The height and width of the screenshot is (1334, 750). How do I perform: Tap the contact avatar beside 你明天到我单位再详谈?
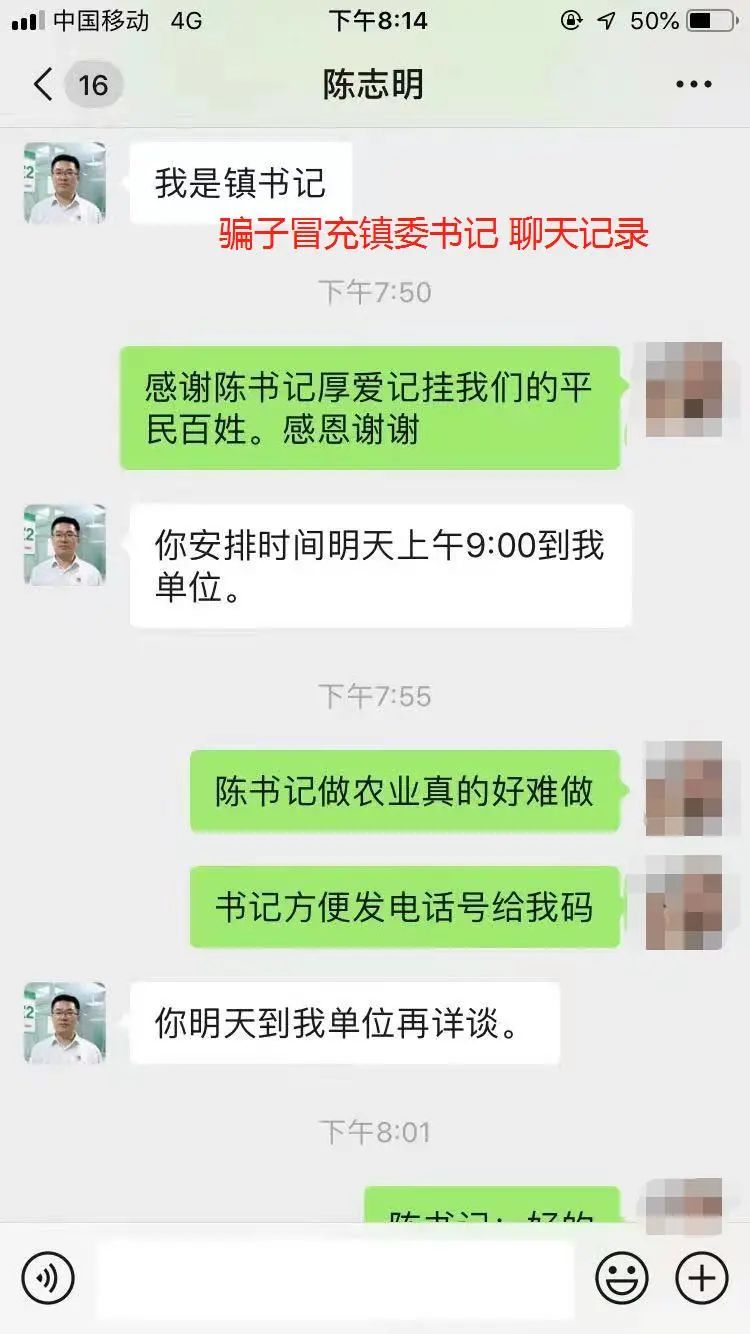[65, 1023]
